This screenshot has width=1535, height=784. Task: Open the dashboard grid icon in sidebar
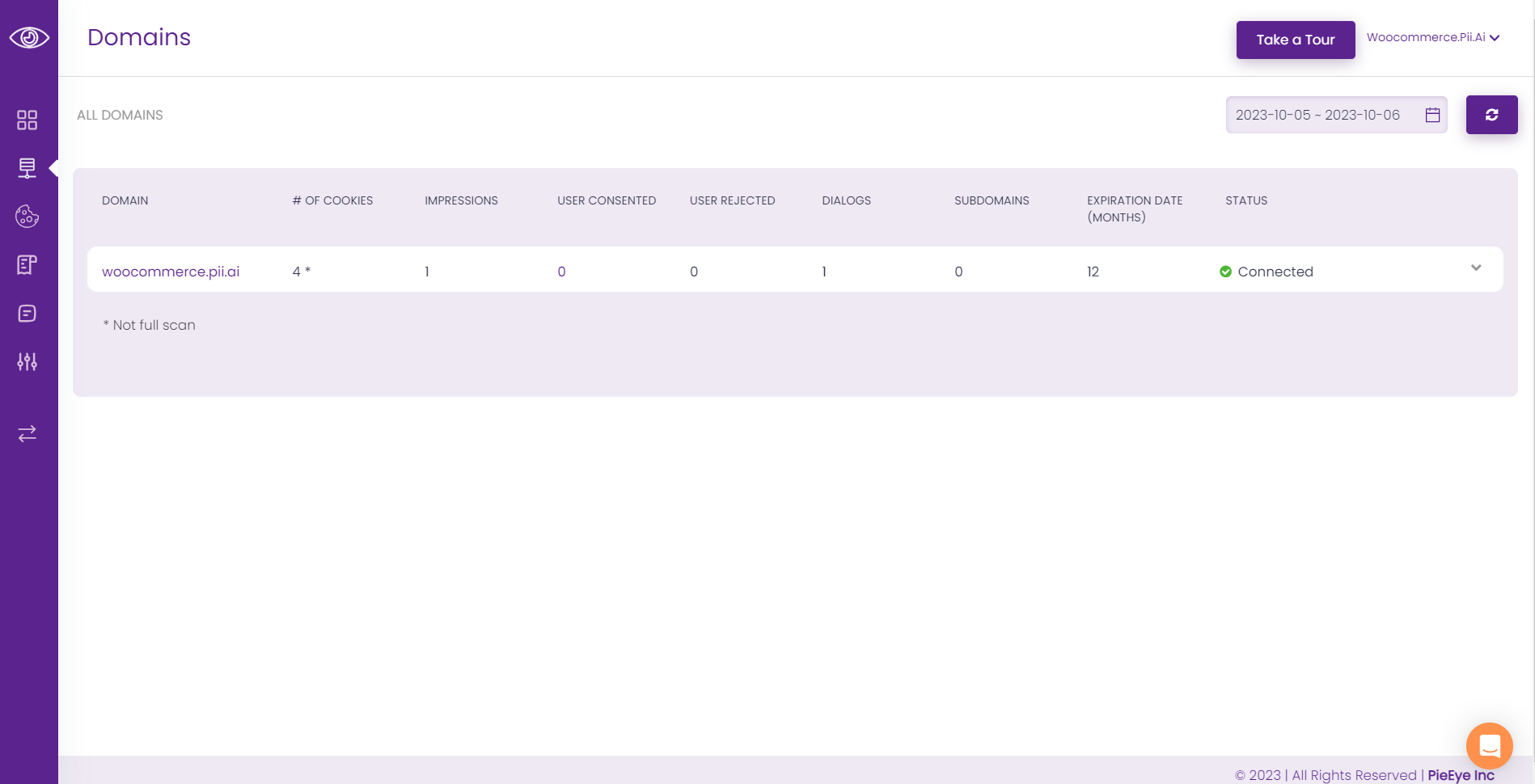27,120
